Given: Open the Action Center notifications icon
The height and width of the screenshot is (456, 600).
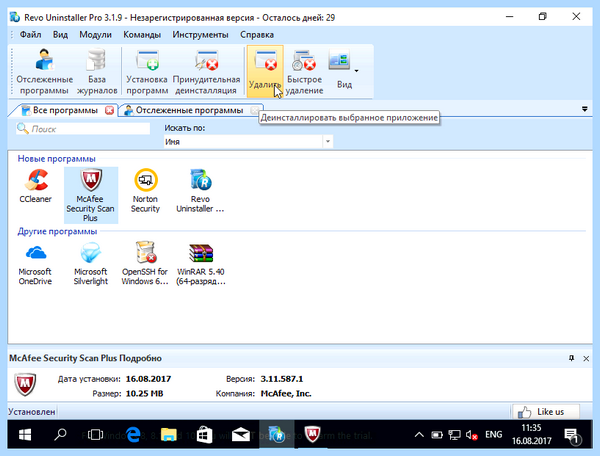Looking at the screenshot, I should [x=572, y=435].
